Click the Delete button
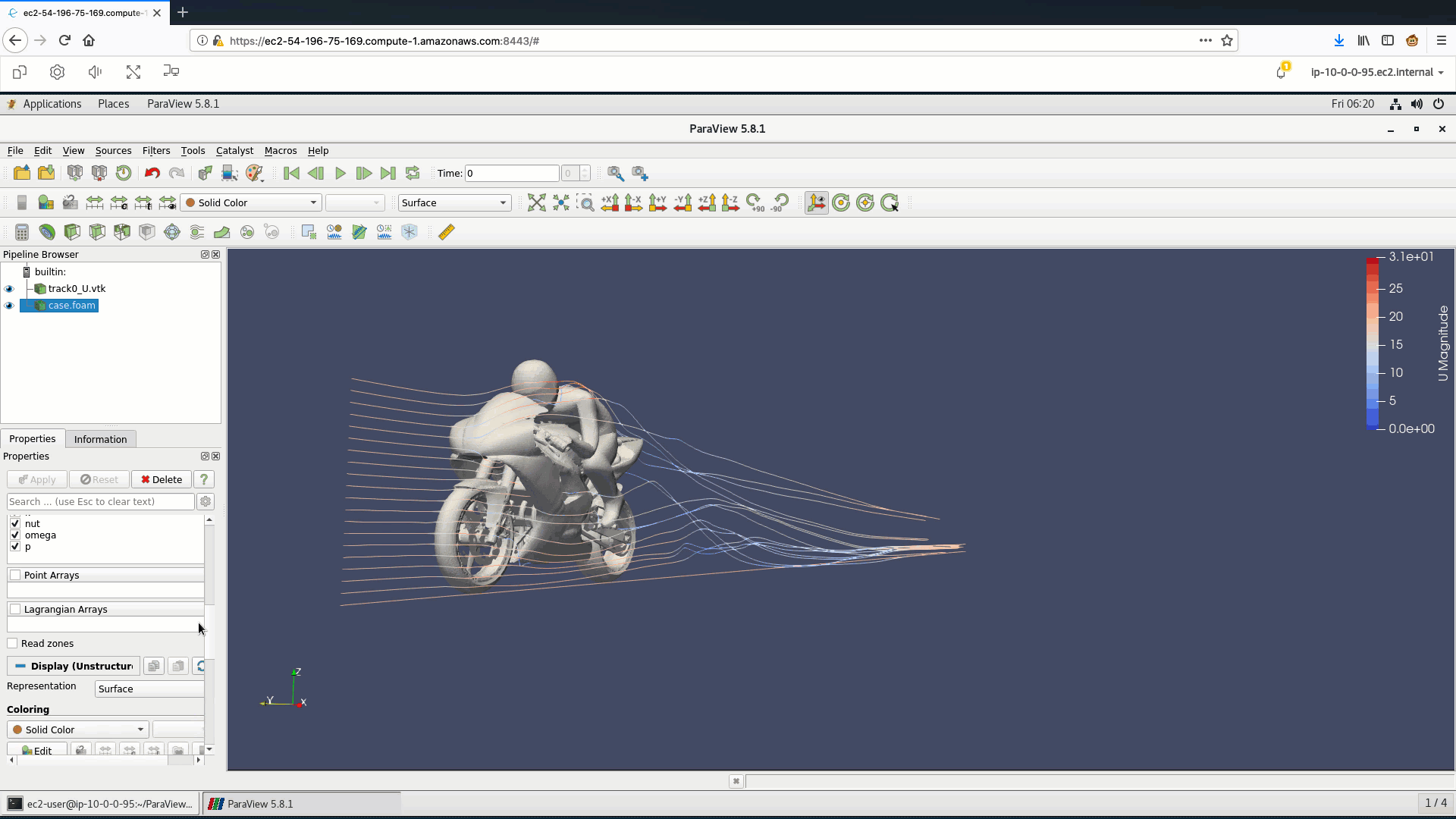The width and height of the screenshot is (1456, 819). (162, 479)
